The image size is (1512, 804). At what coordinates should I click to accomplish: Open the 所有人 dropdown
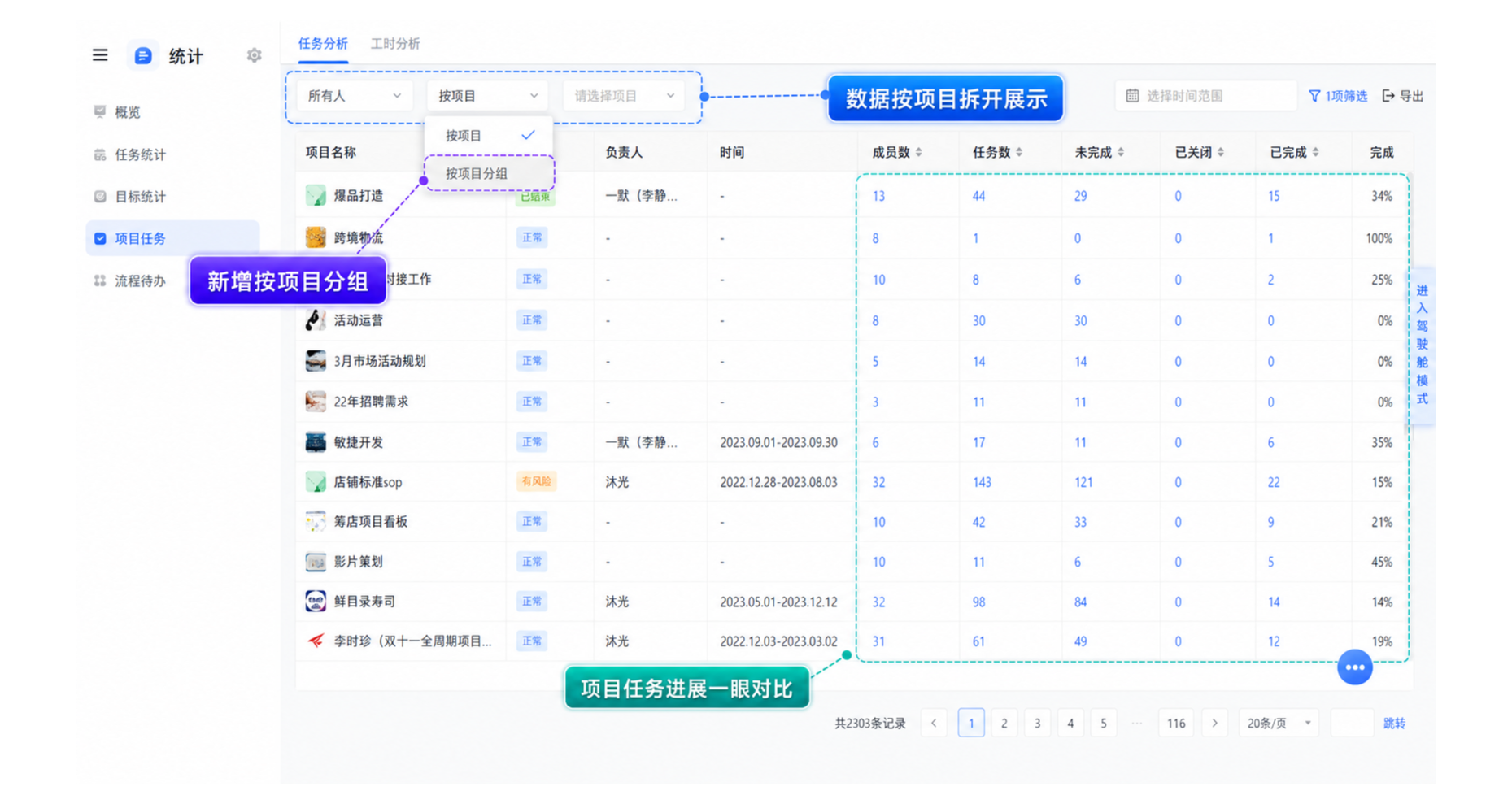[355, 96]
